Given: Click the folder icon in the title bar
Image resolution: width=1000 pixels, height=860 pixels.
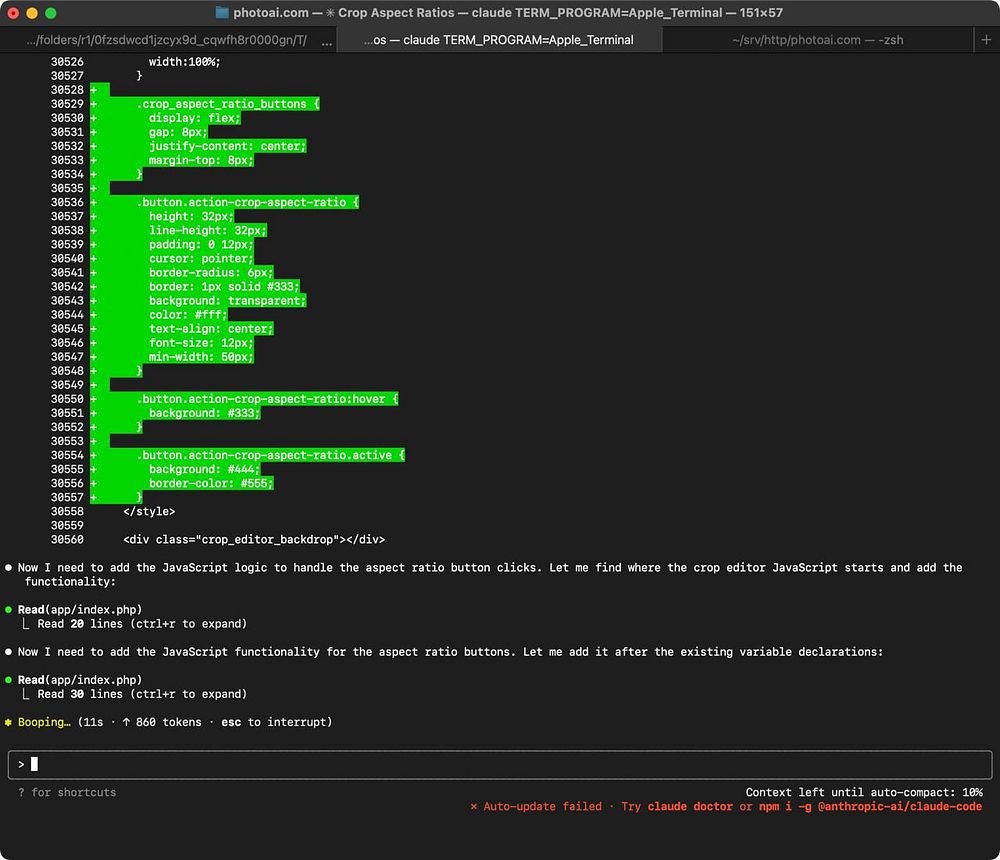Looking at the screenshot, I should click(222, 13).
